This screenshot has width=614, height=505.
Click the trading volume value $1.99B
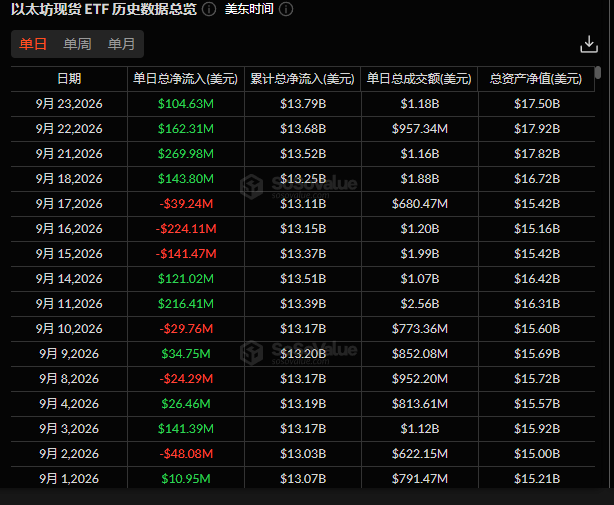click(x=419, y=254)
